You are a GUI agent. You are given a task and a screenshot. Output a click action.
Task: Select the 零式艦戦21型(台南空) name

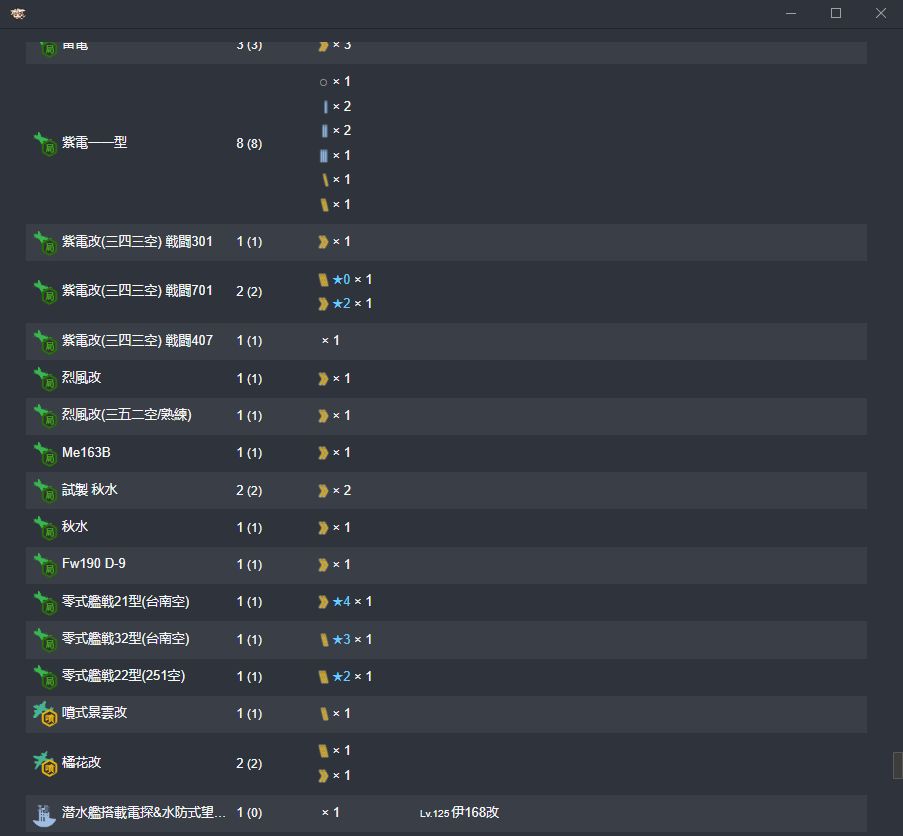[126, 601]
